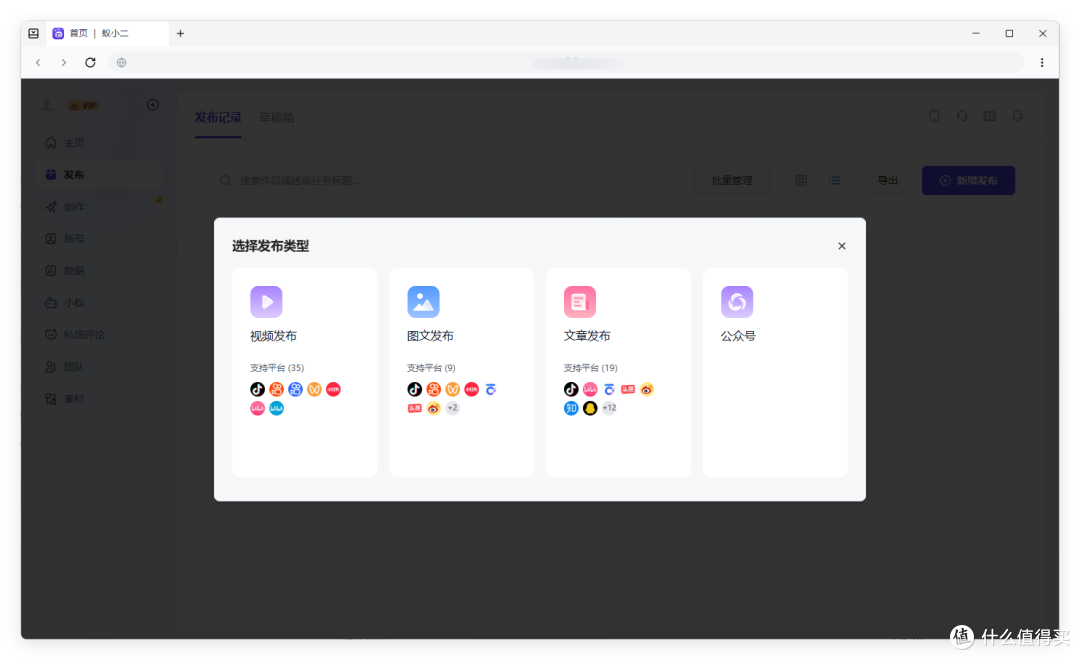Click orange butterfly icon in 视频发布 card

[314, 389]
